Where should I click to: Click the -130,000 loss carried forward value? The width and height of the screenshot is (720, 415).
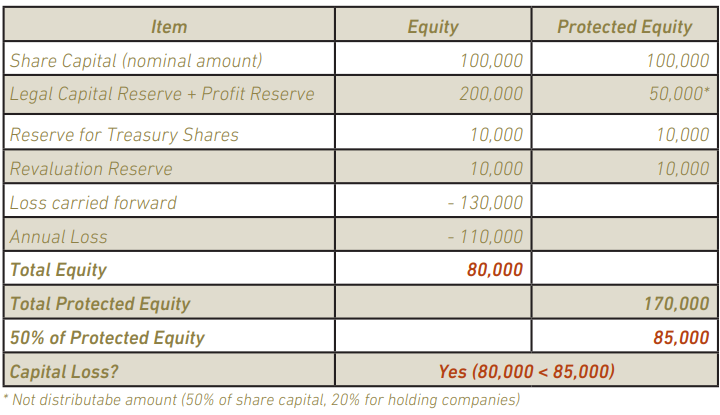485,202
